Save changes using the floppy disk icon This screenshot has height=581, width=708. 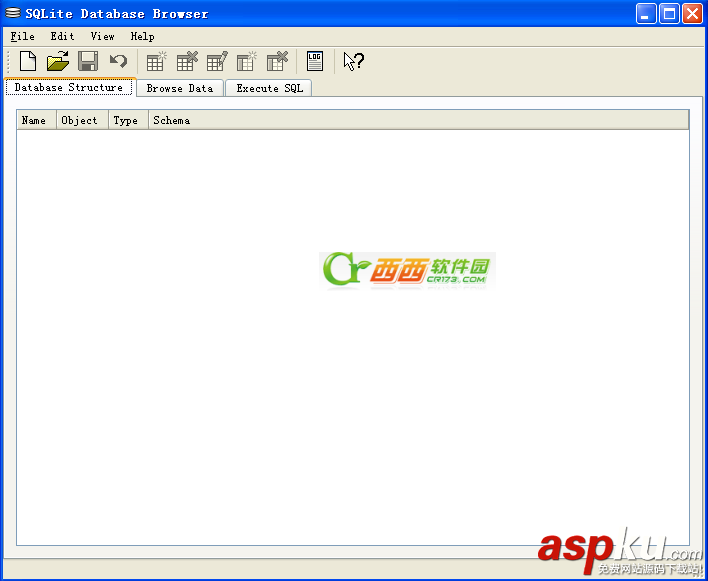(88, 61)
